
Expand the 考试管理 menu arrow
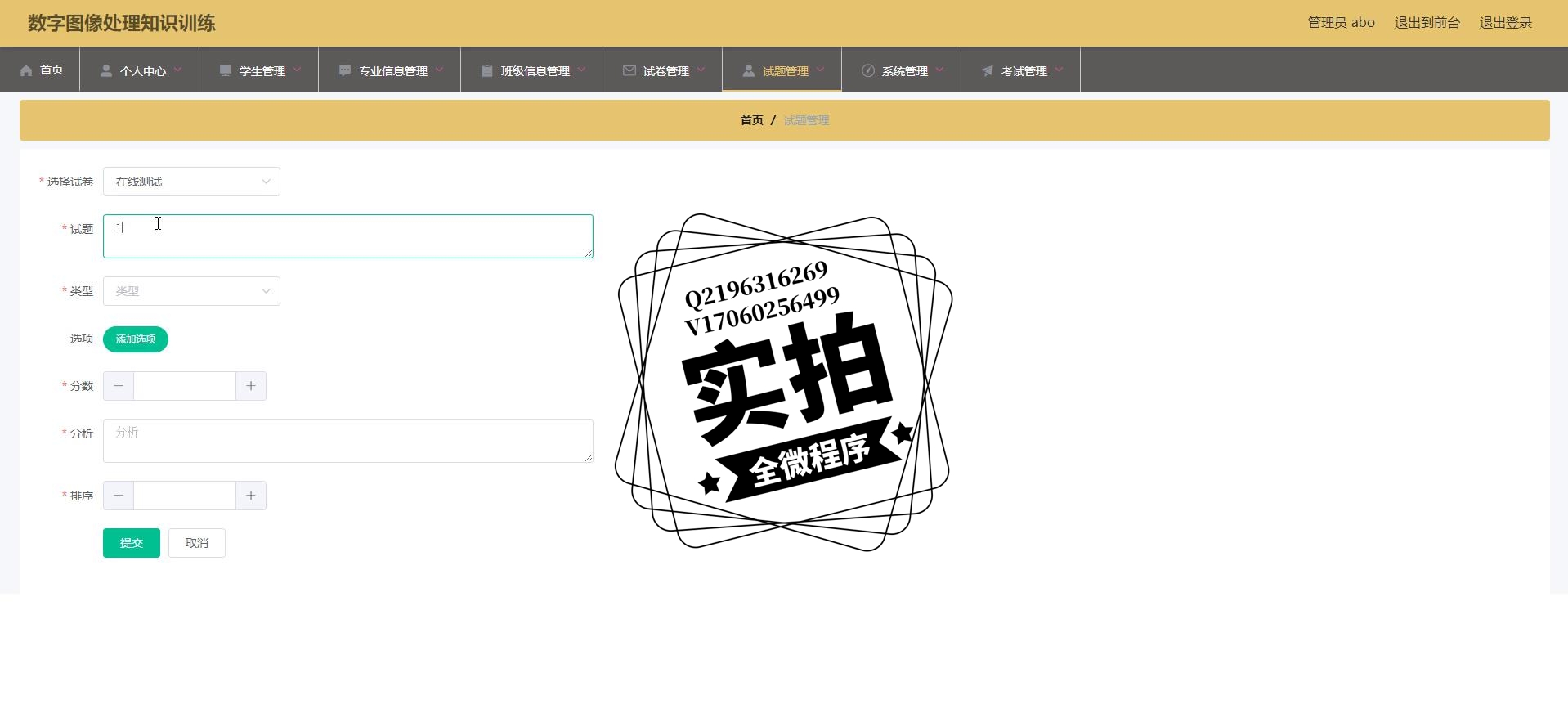(x=1059, y=70)
